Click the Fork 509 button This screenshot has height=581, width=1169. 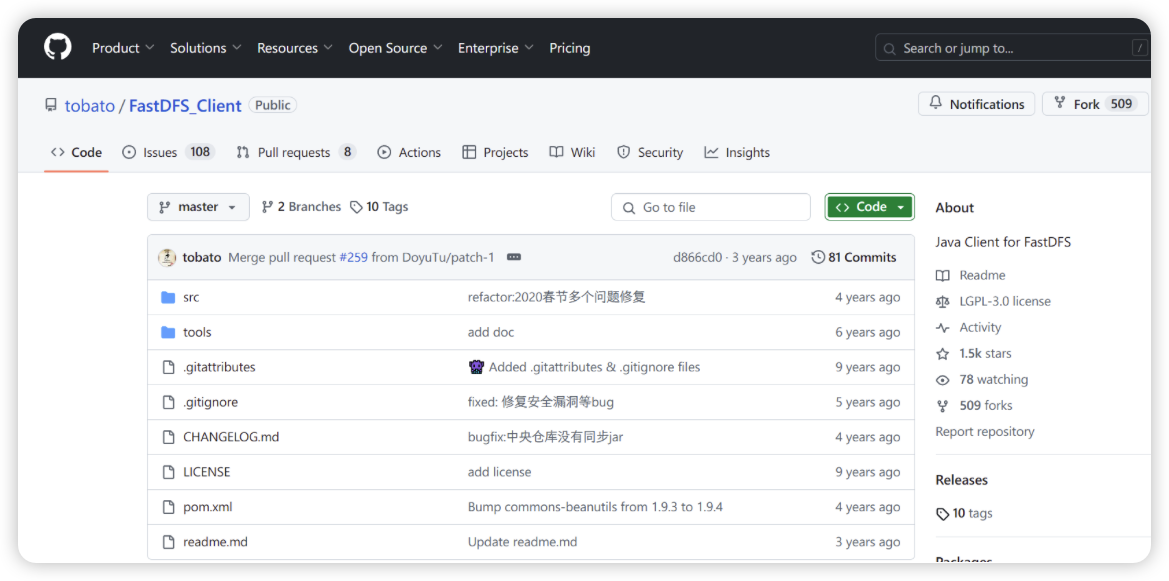pyautogui.click(x=1095, y=104)
